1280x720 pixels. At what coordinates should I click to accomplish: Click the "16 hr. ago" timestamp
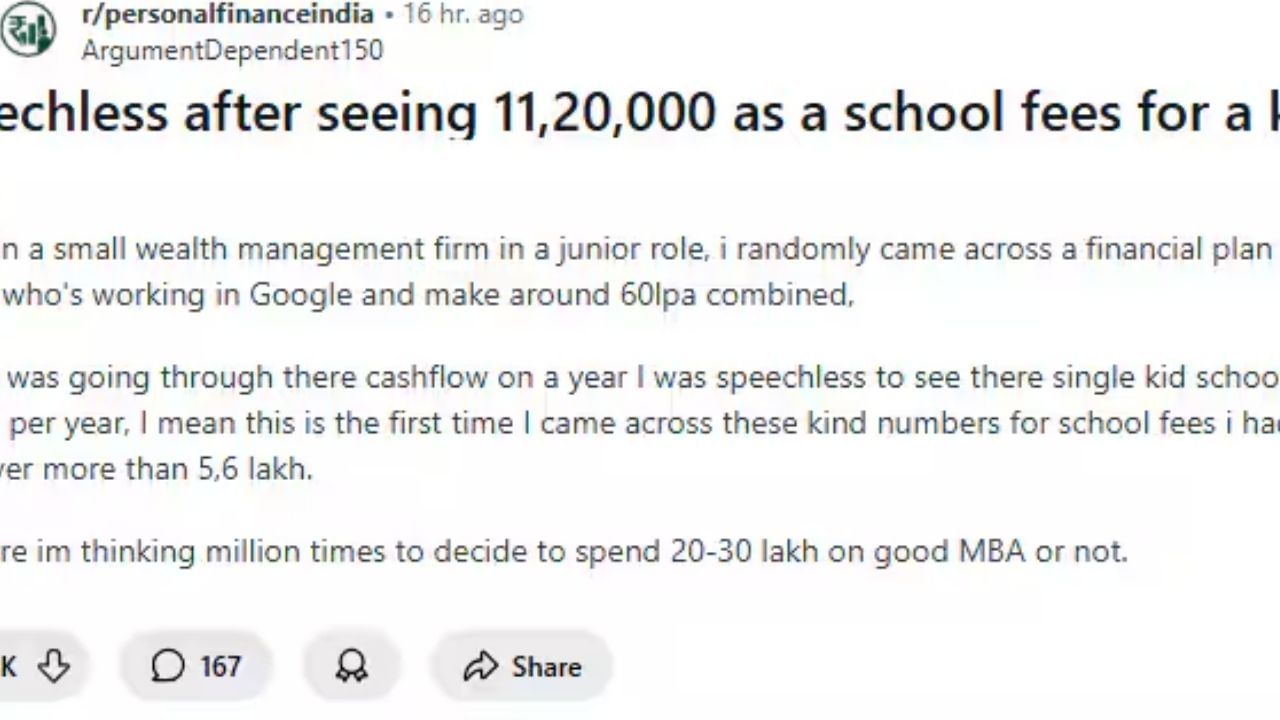coord(462,15)
